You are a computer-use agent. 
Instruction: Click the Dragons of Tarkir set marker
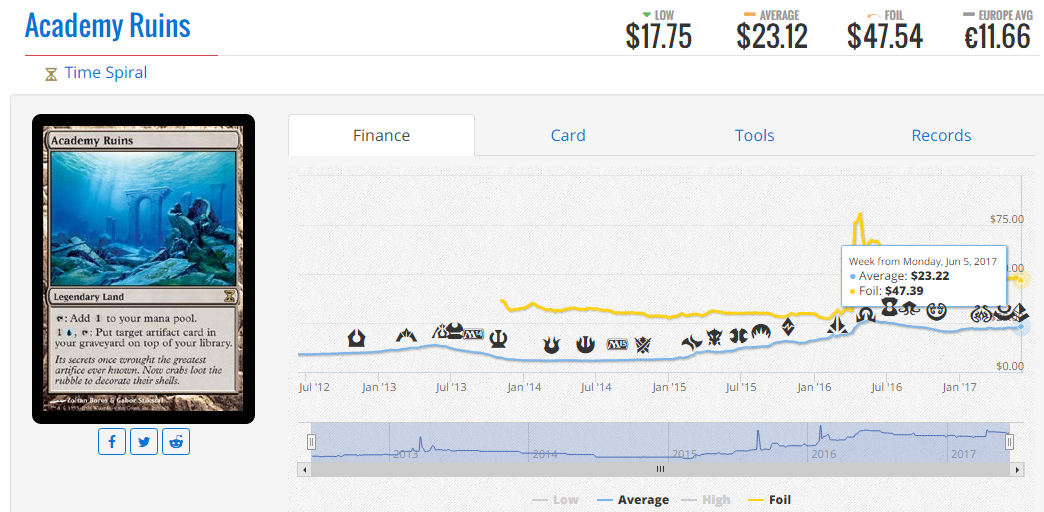pyautogui.click(x=714, y=338)
